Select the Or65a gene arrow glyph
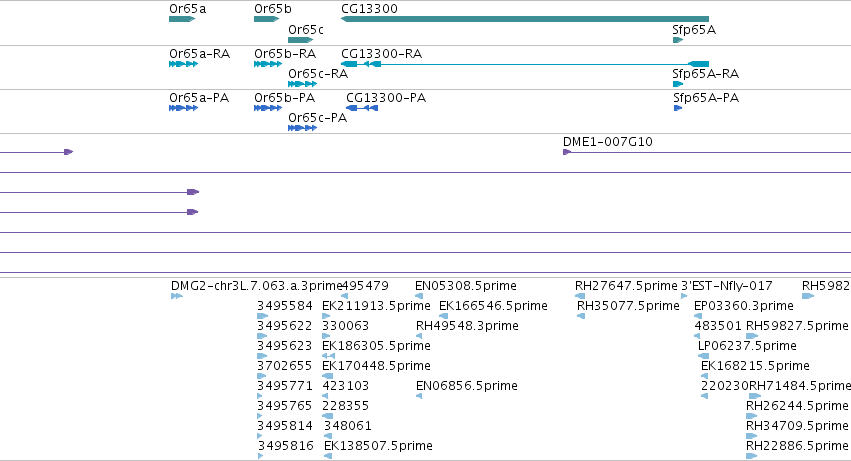This screenshot has height=461, width=851. coord(182,19)
